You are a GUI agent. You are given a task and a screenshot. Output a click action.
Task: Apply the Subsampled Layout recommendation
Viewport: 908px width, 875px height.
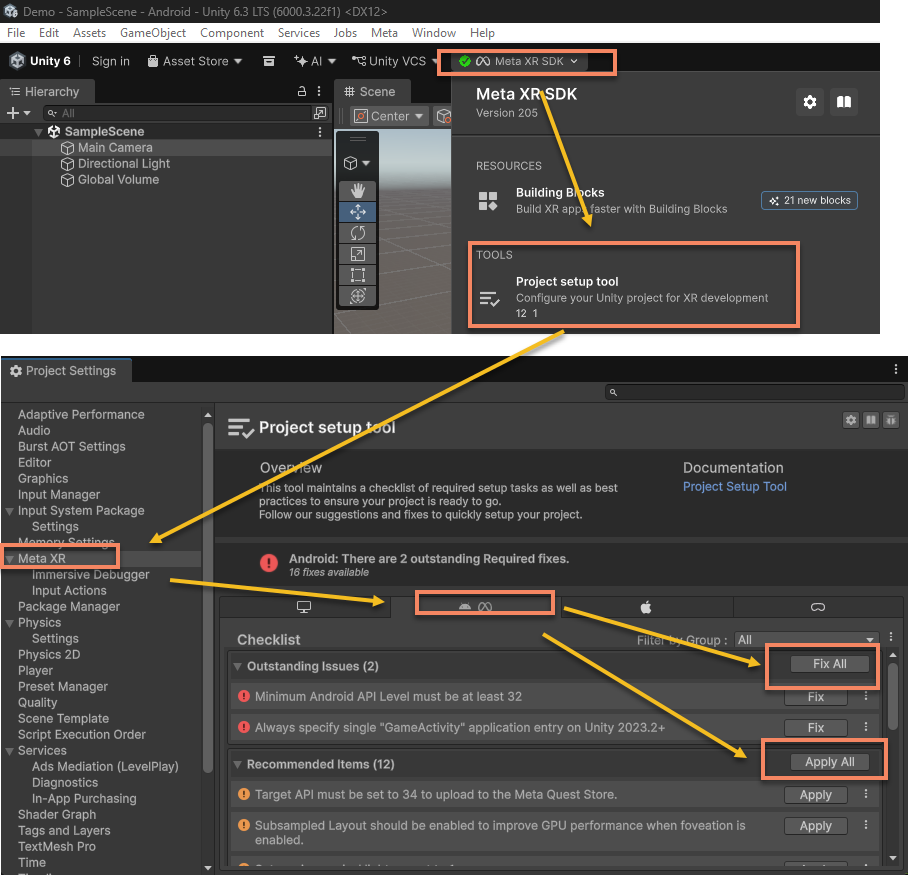[x=815, y=826]
